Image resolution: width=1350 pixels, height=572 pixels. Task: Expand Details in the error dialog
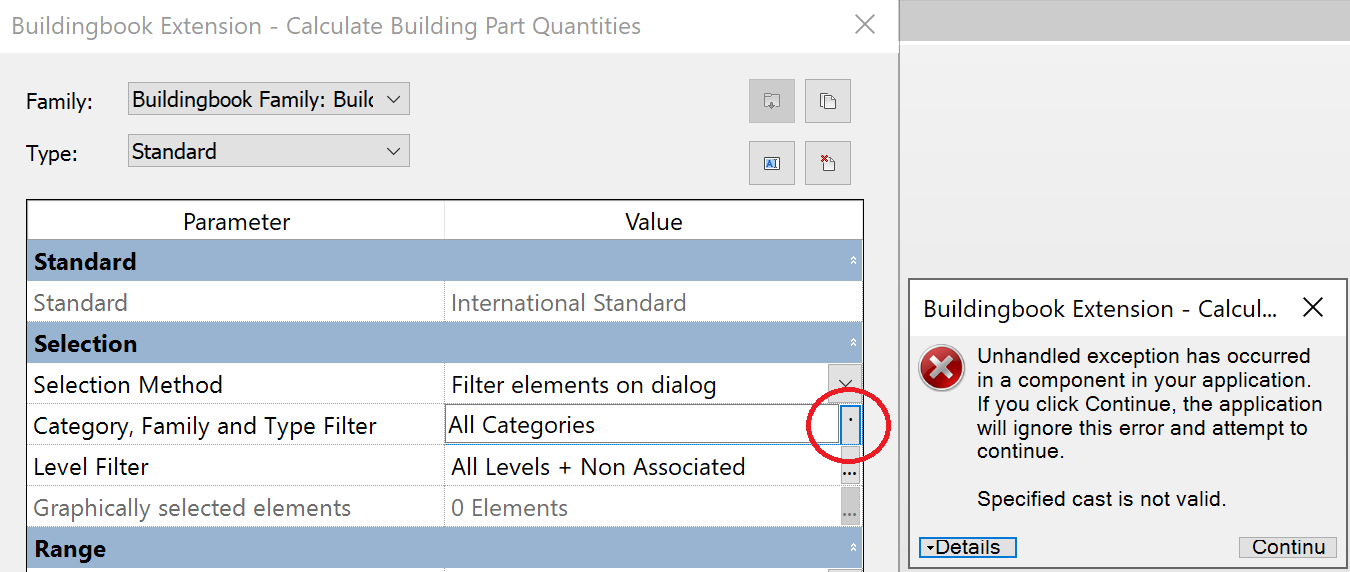click(967, 547)
